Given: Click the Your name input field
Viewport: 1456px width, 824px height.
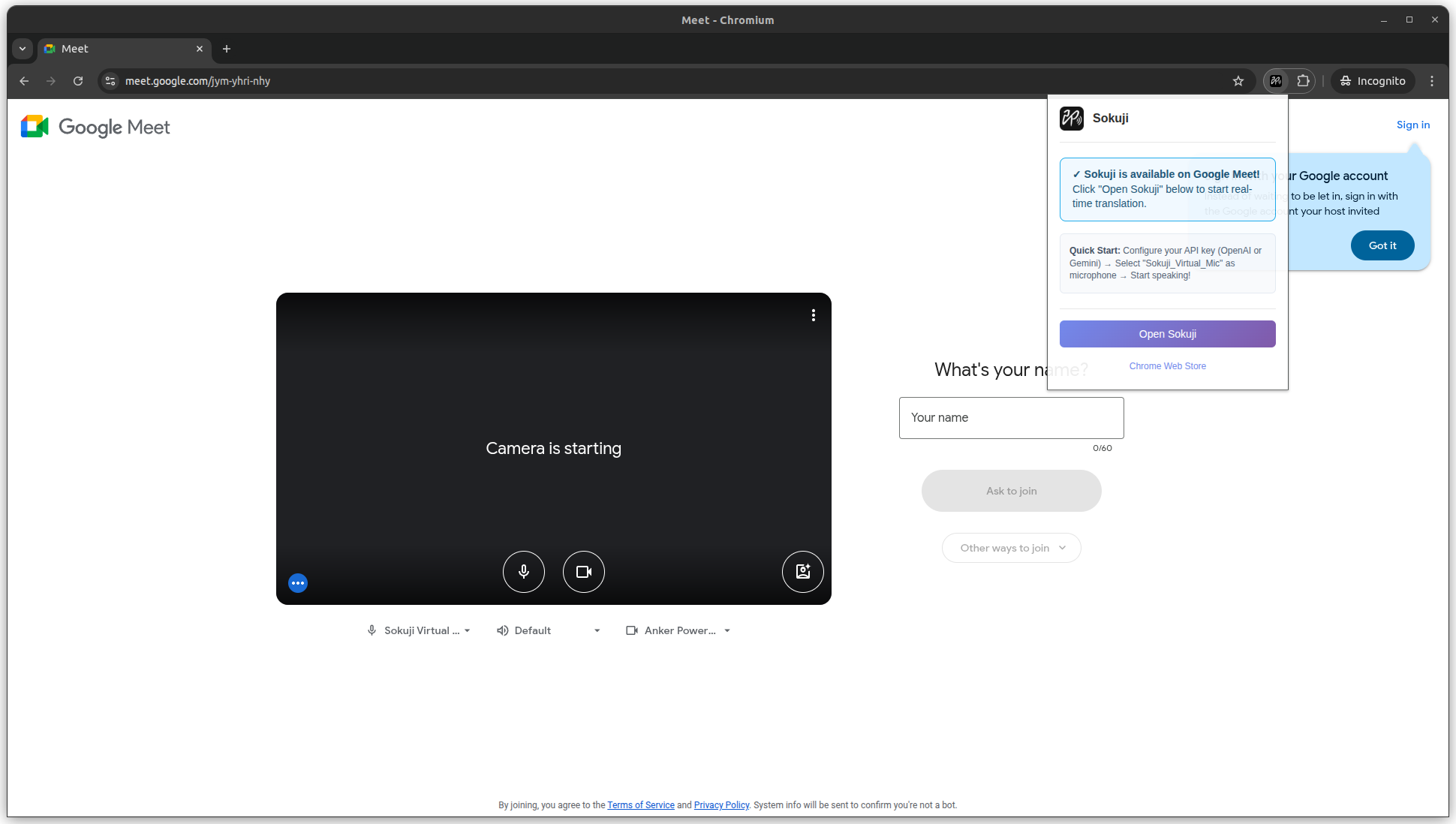Looking at the screenshot, I should 1012,418.
